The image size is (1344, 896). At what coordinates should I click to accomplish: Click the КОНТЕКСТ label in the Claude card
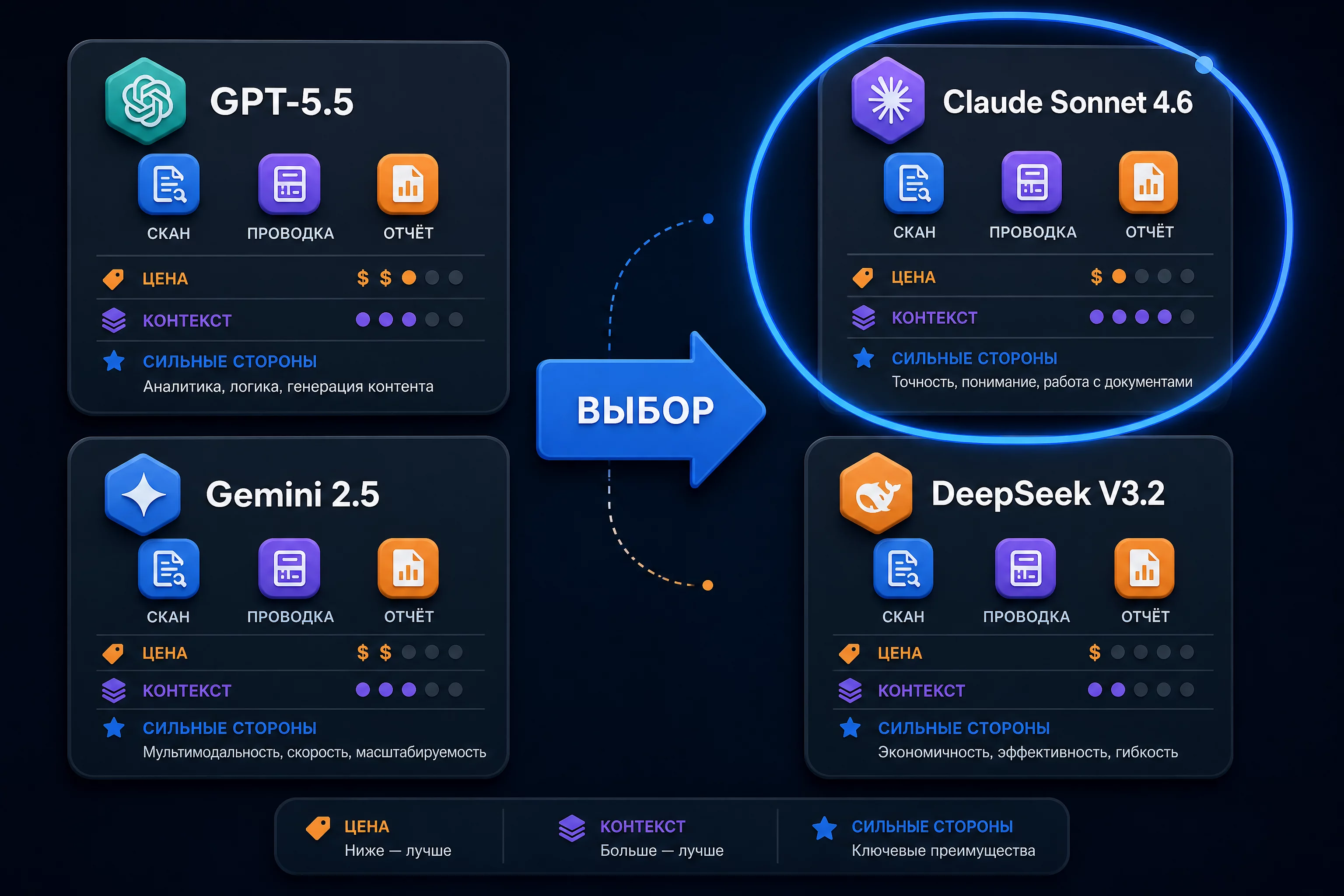click(935, 318)
